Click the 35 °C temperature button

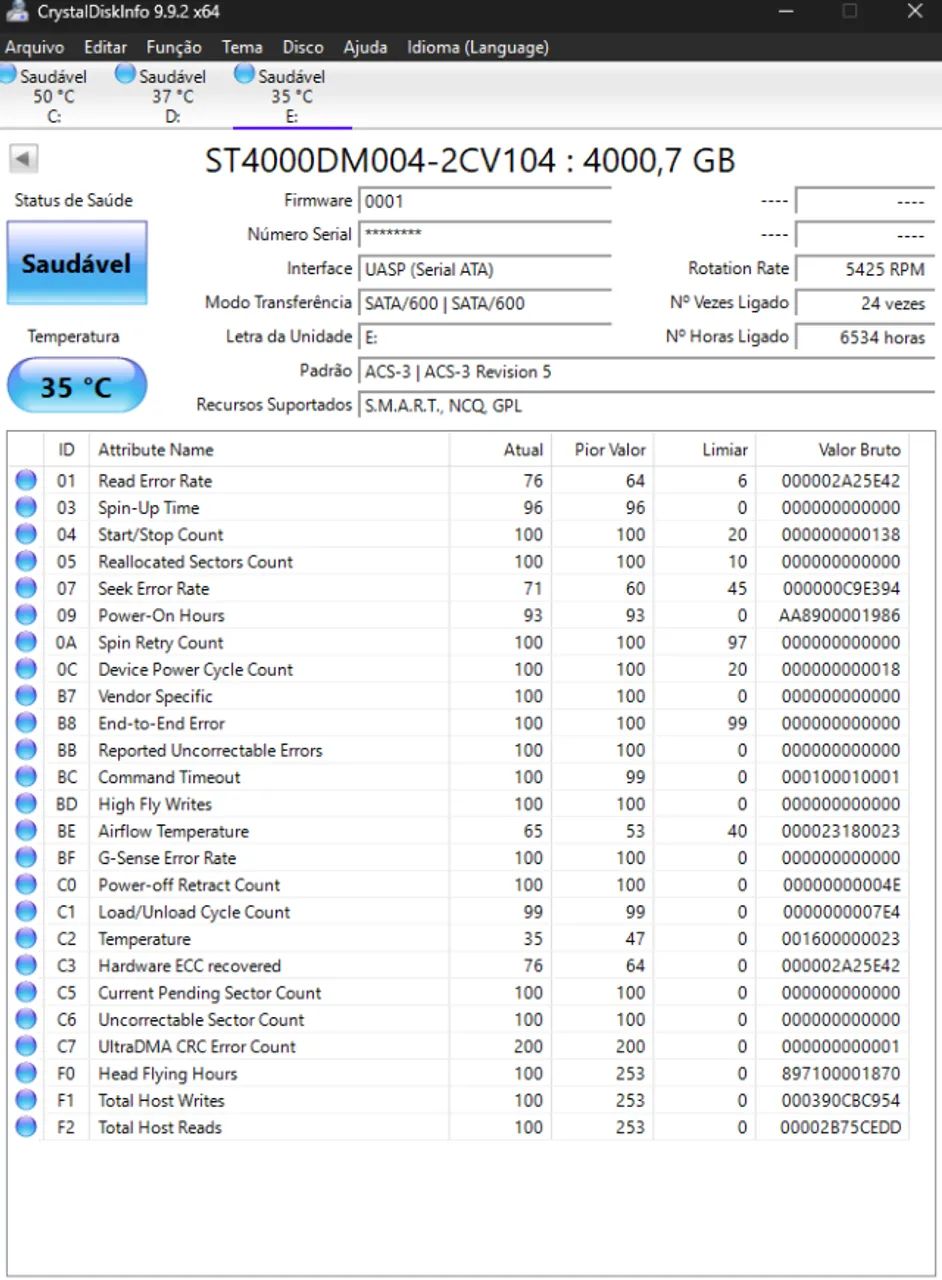point(77,386)
